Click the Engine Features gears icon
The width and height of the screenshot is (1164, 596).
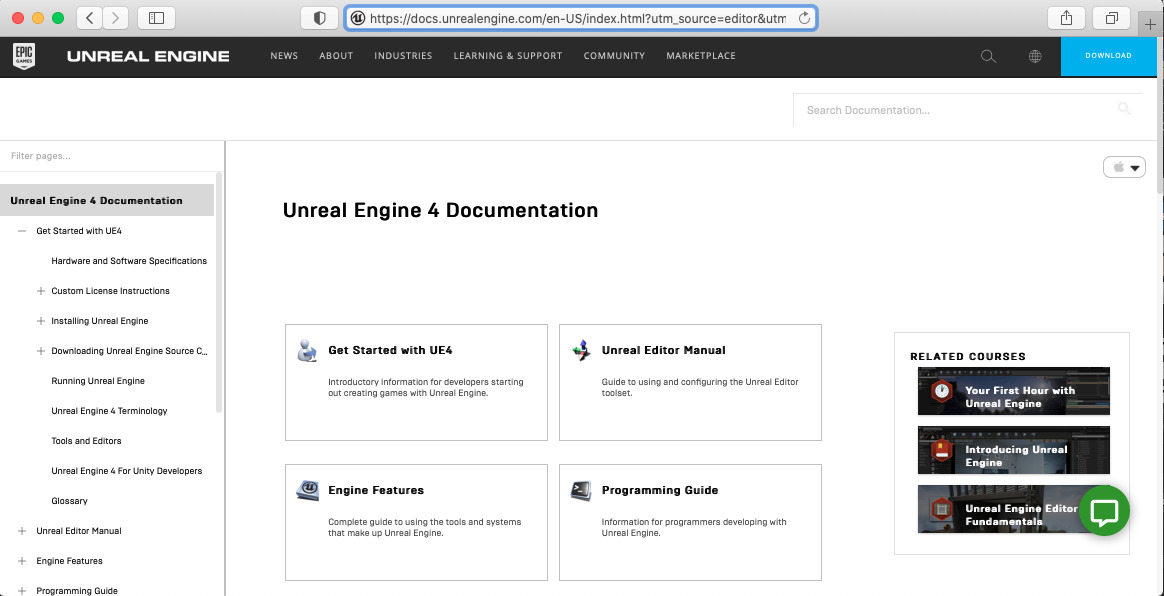pyautogui.click(x=307, y=491)
